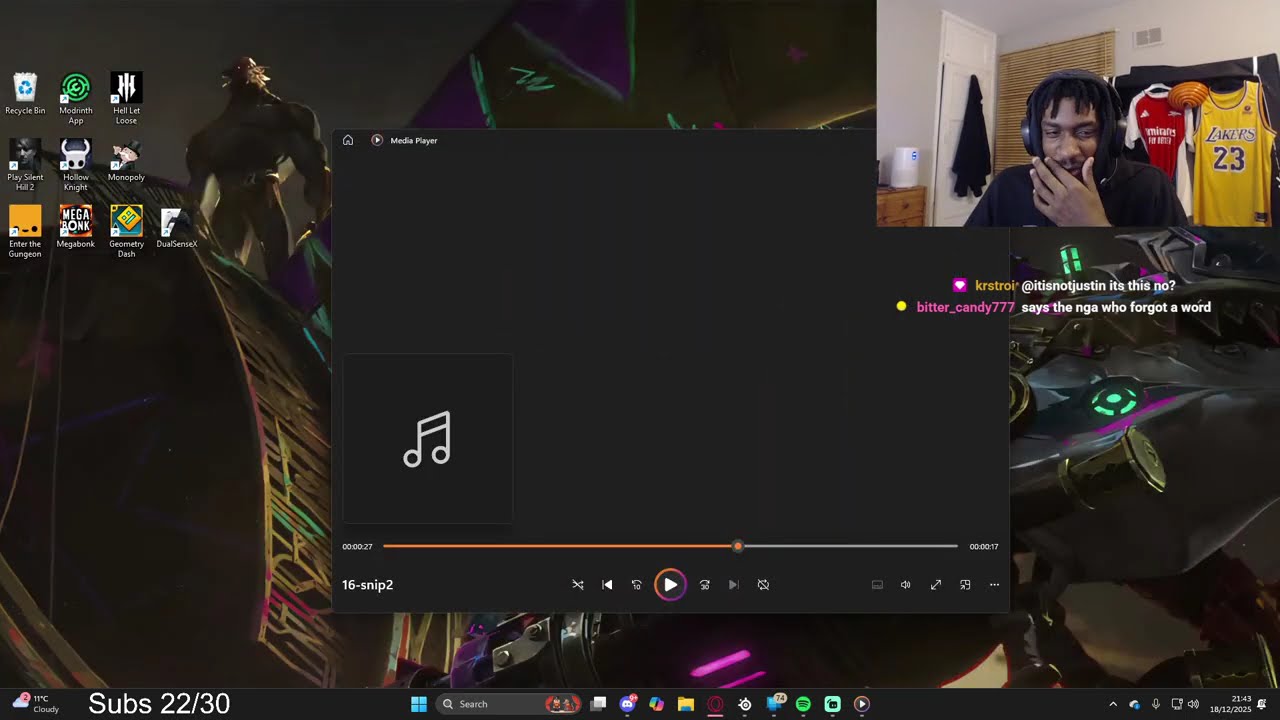Image resolution: width=1280 pixels, height=720 pixels.
Task: Click the music note album art
Action: [x=428, y=438]
